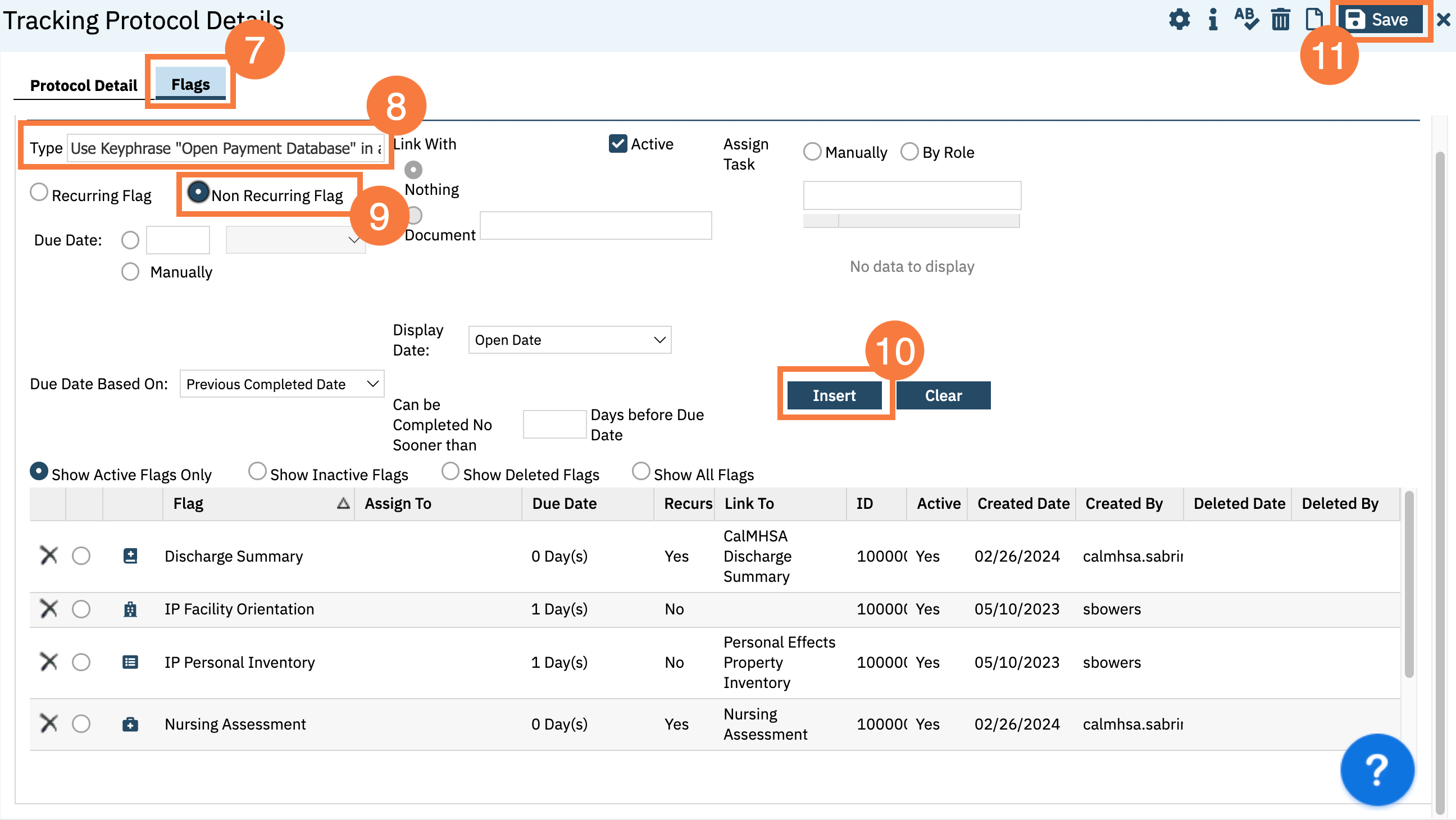
Task: Close the Tracking Protocol Details window
Action: point(1443,20)
